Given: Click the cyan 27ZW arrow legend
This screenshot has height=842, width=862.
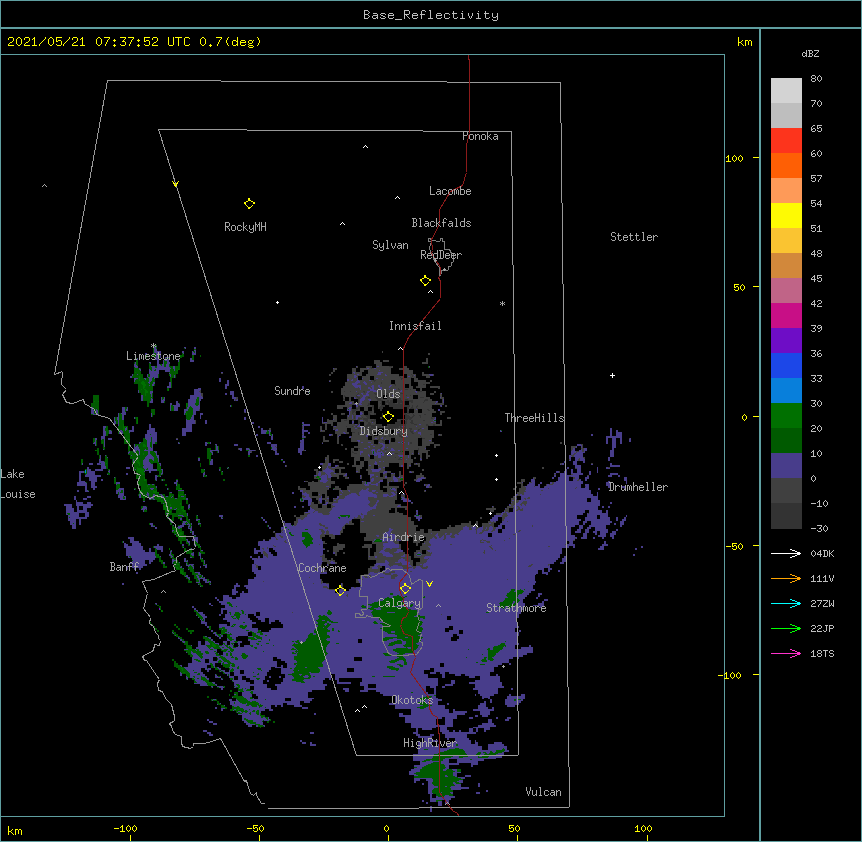Looking at the screenshot, I should tap(786, 603).
